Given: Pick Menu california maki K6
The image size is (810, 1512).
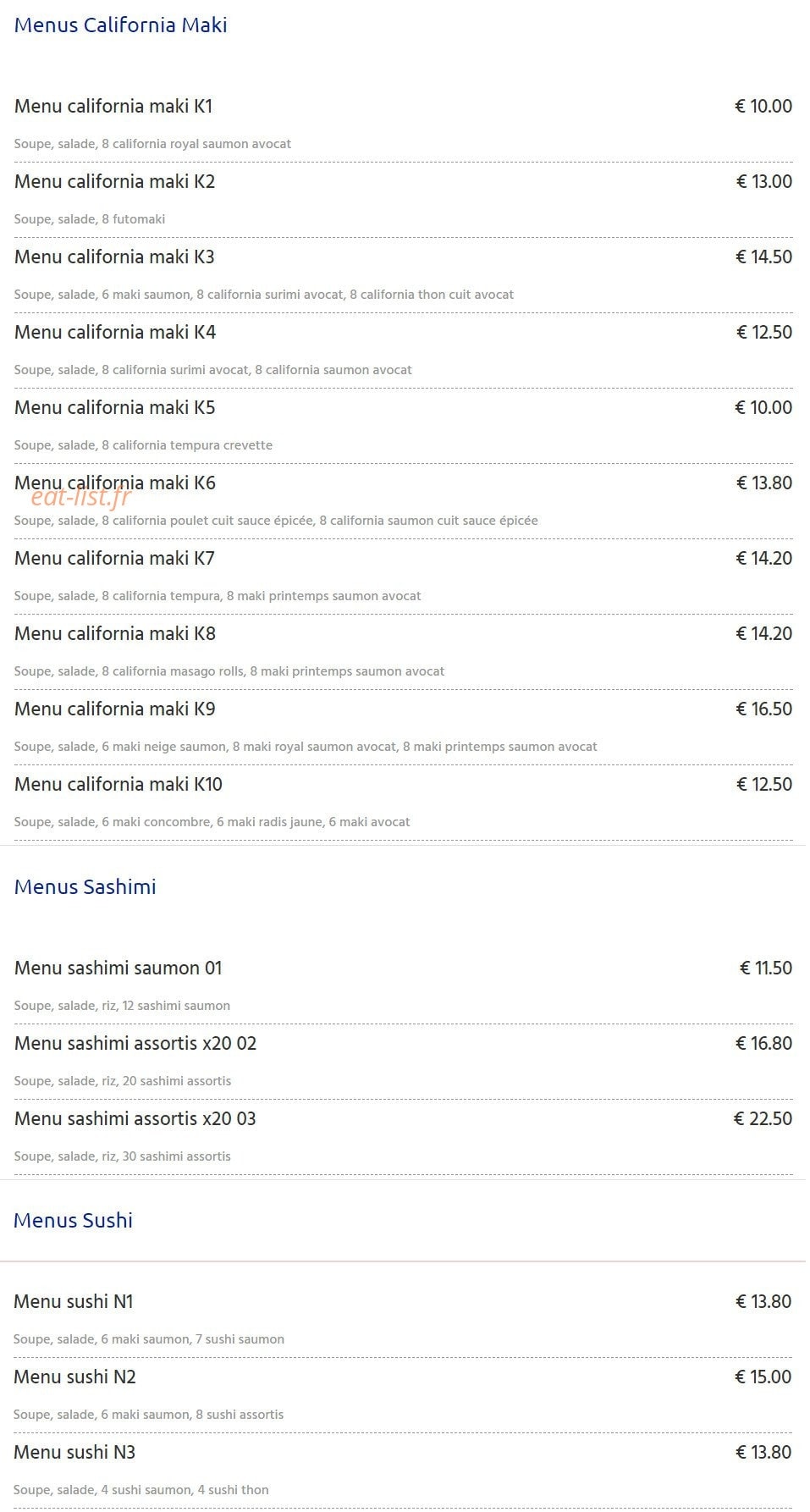Looking at the screenshot, I should click(115, 483).
